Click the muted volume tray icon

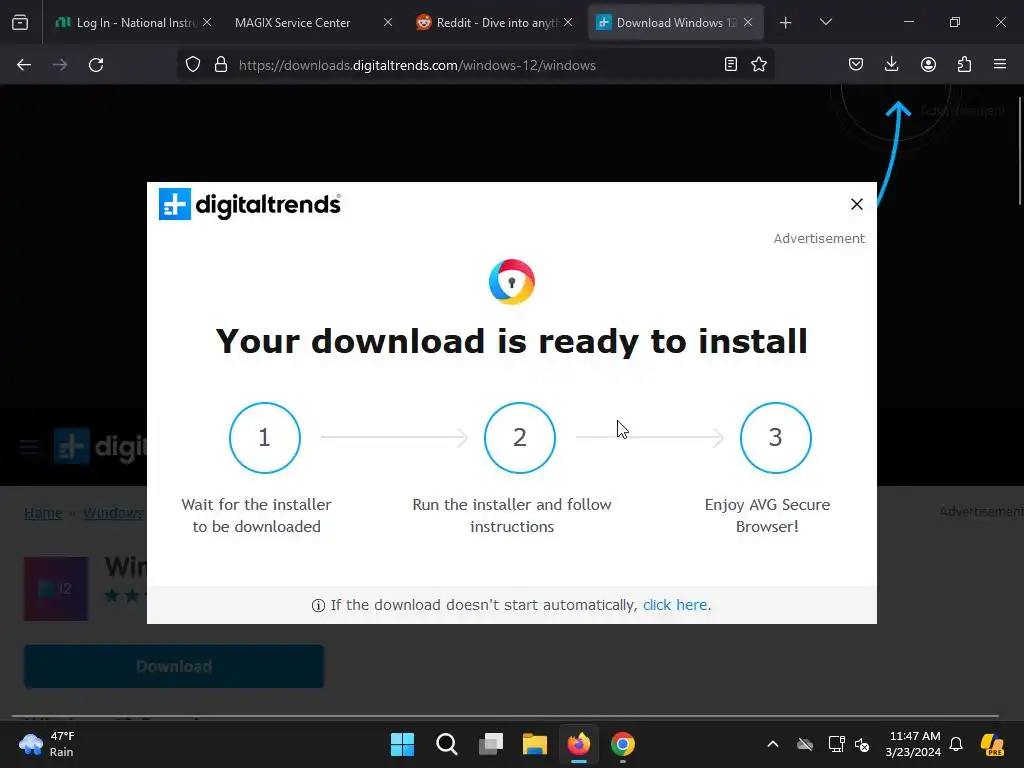(x=862, y=744)
